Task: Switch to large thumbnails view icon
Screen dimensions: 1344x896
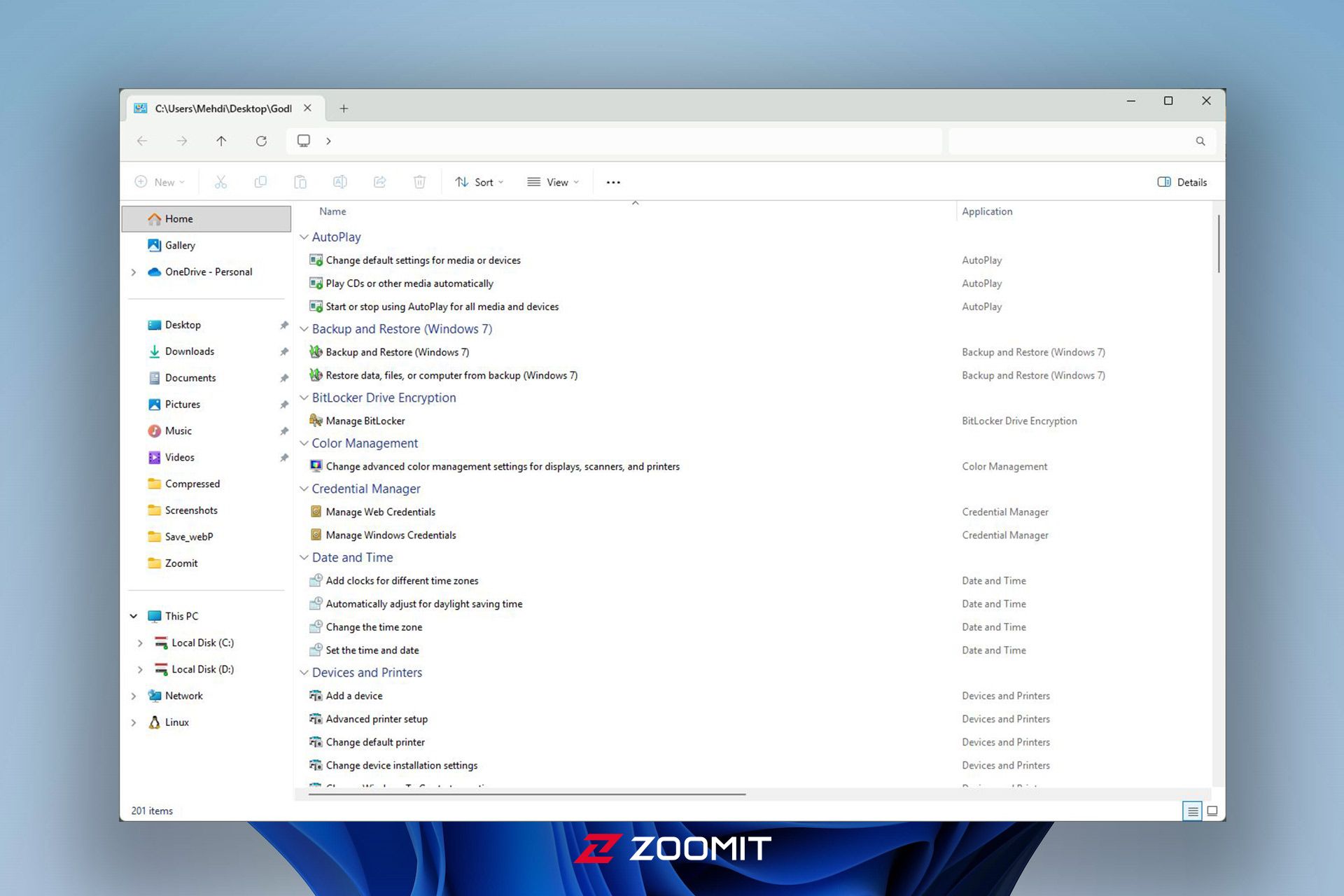Action: pyautogui.click(x=1212, y=811)
